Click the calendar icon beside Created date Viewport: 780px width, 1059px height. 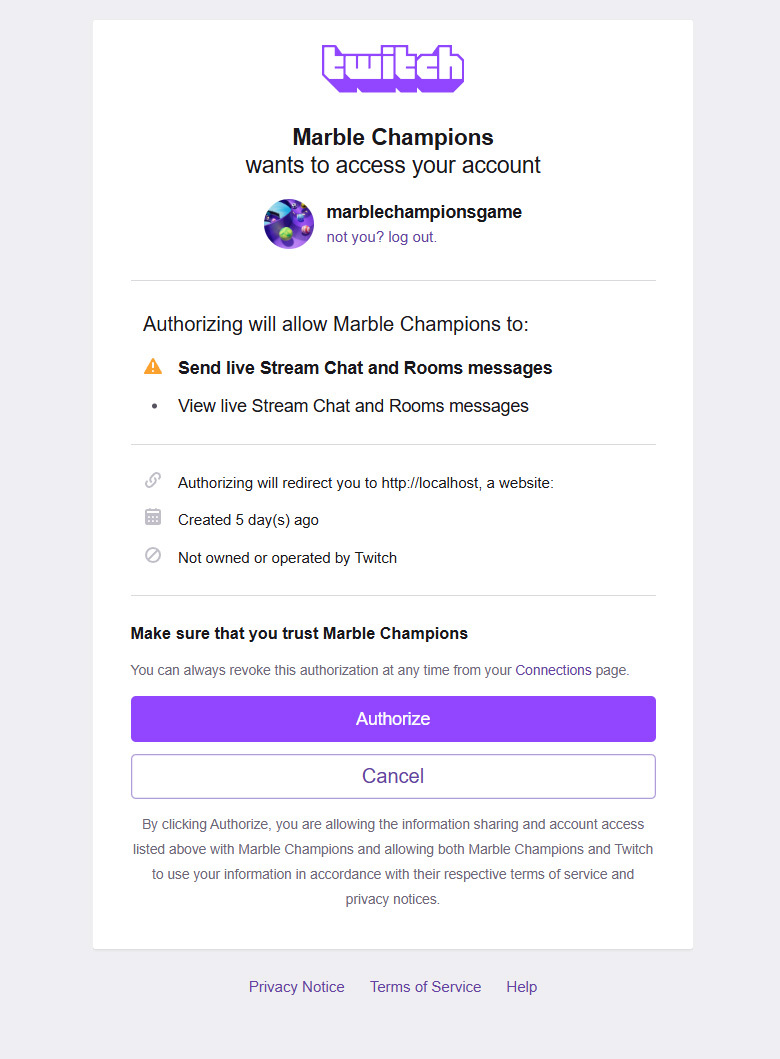click(x=153, y=517)
